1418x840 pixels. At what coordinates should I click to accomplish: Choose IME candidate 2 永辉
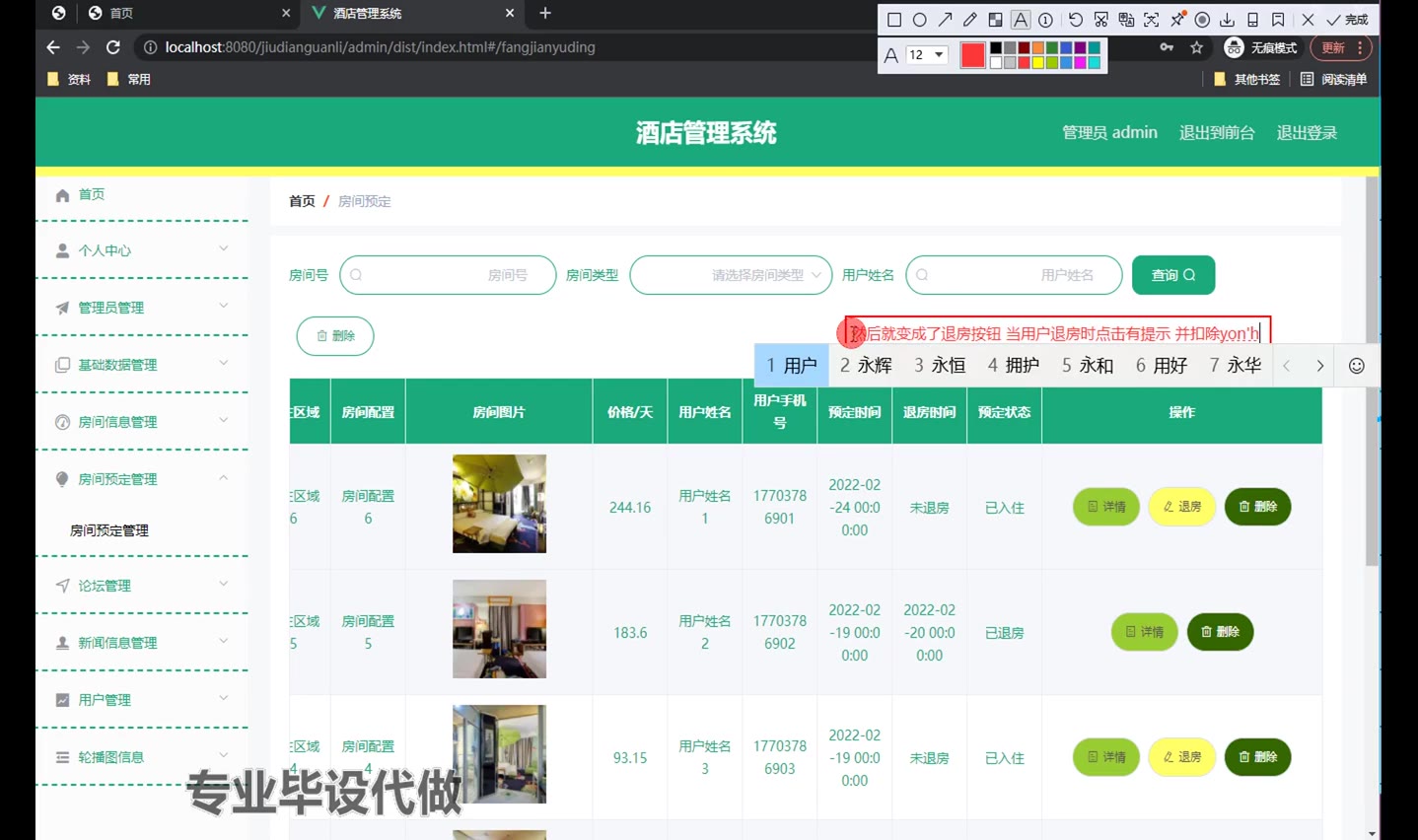[x=866, y=366]
